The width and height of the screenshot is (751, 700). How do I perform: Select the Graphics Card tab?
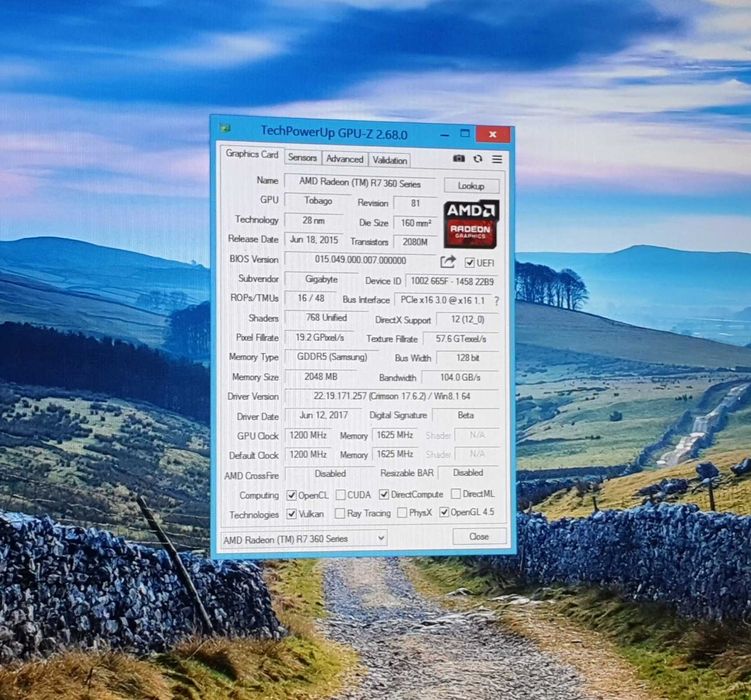point(252,154)
